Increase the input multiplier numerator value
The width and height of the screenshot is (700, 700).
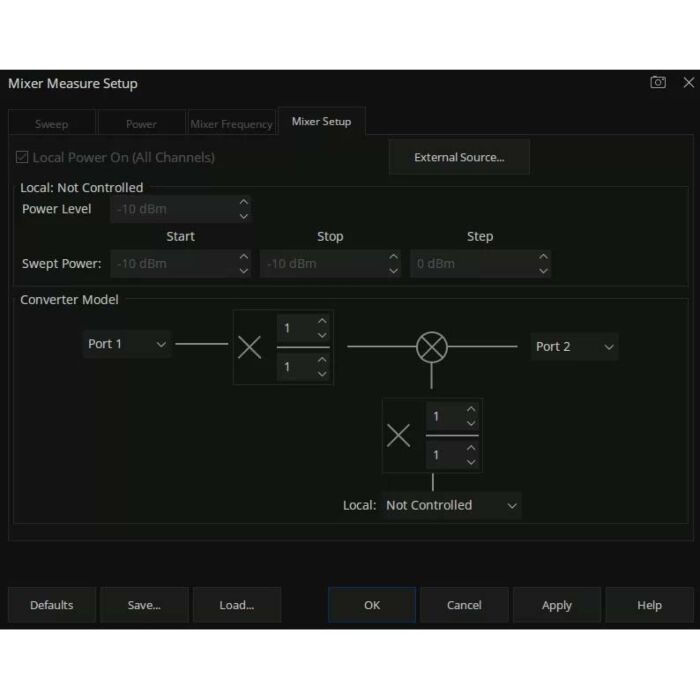click(x=322, y=322)
